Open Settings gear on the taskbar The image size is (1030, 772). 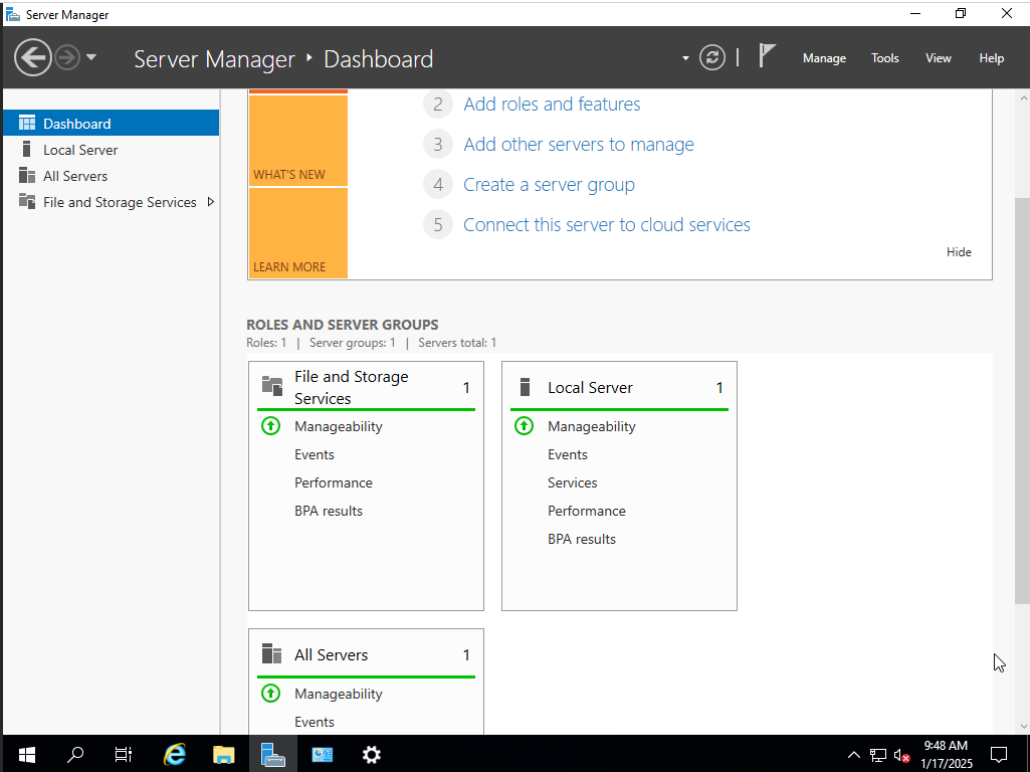pos(372,754)
